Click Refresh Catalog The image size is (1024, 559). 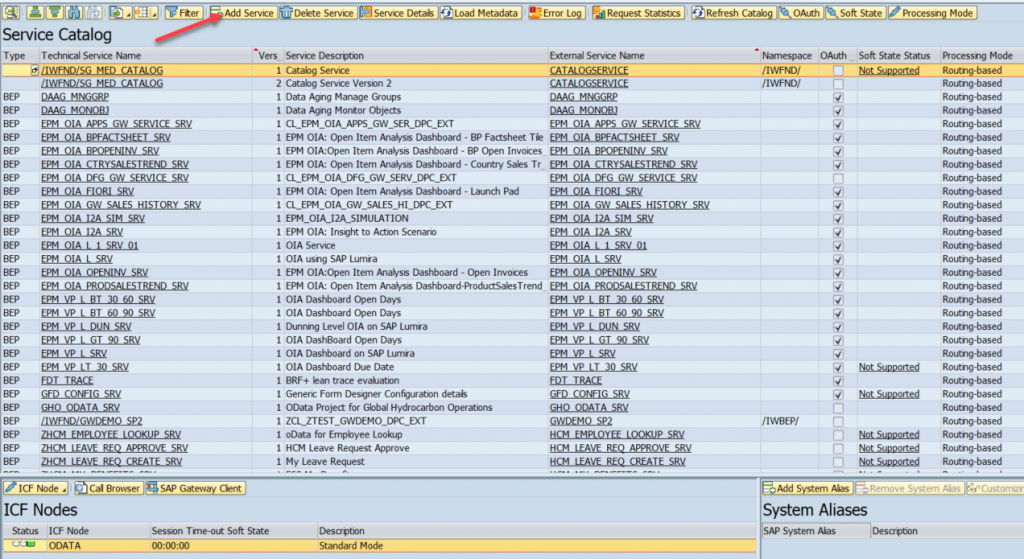(733, 12)
